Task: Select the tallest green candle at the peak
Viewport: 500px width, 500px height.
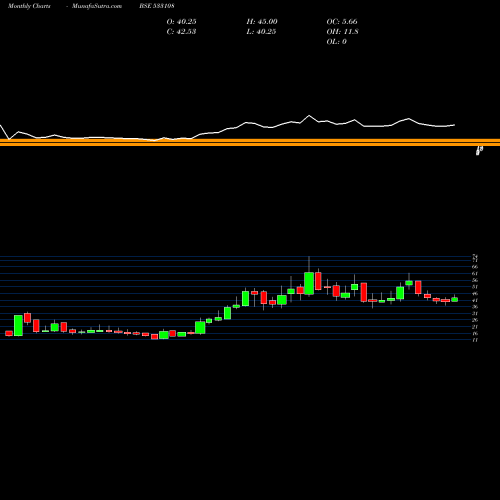Action: (x=309, y=283)
